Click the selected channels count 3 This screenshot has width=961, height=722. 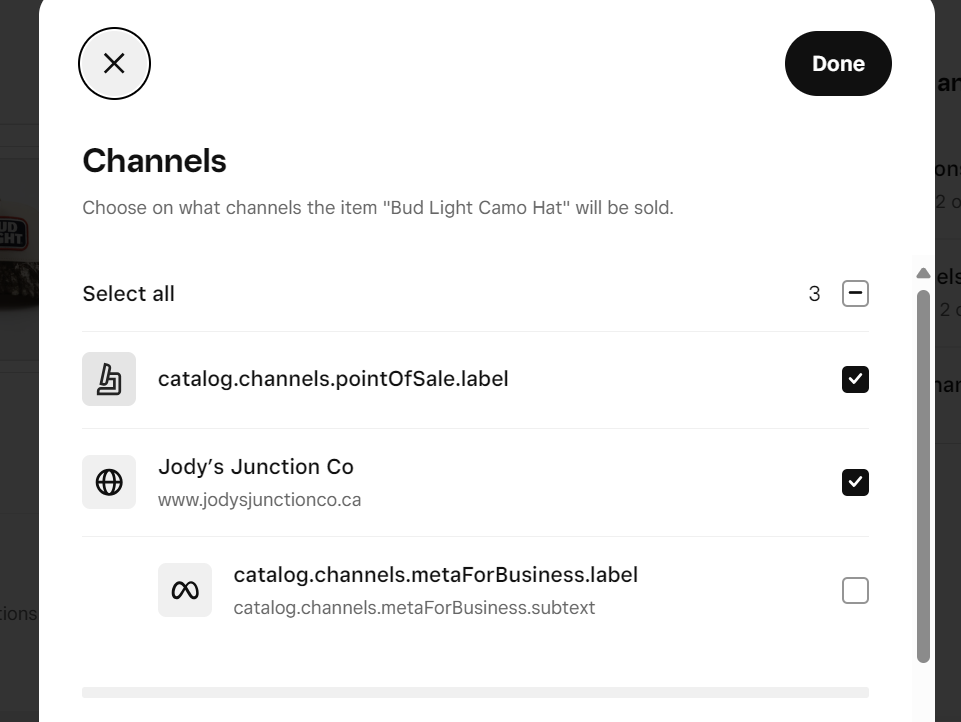[814, 294]
